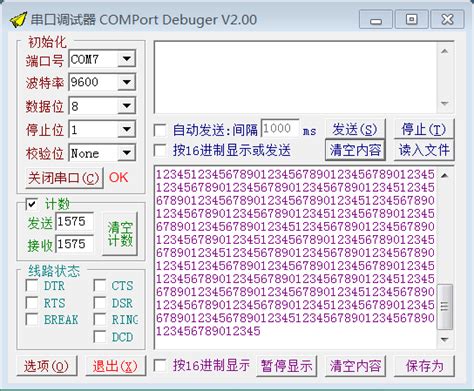
Task: Click the receive area scroll up arrow
Action: 445,175
